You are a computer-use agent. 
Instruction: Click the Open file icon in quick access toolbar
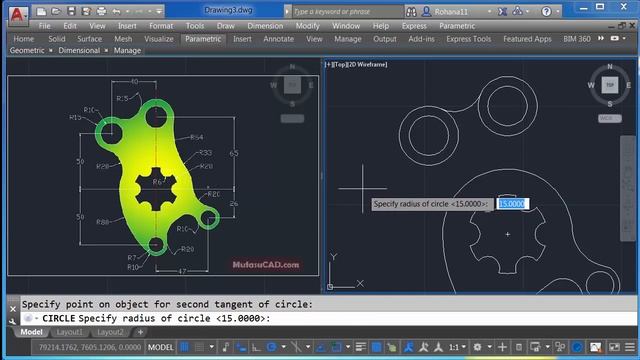pyautogui.click(x=56, y=11)
